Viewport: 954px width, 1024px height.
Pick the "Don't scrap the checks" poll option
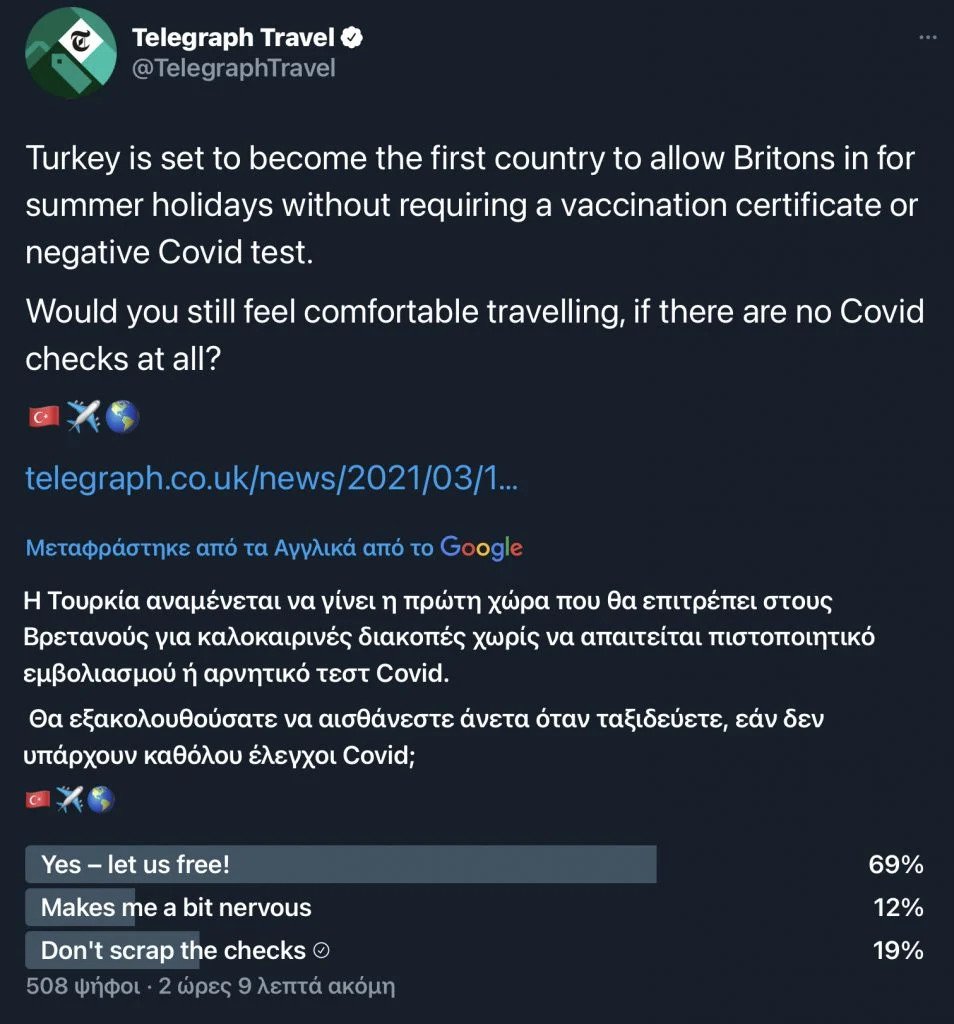click(173, 950)
